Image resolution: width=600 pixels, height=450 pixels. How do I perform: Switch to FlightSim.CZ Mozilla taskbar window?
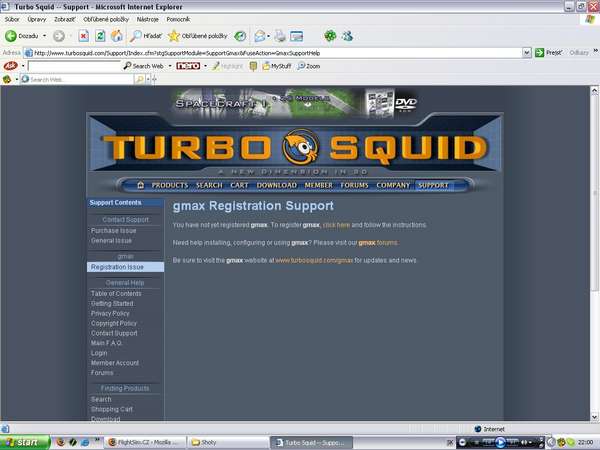click(x=146, y=442)
